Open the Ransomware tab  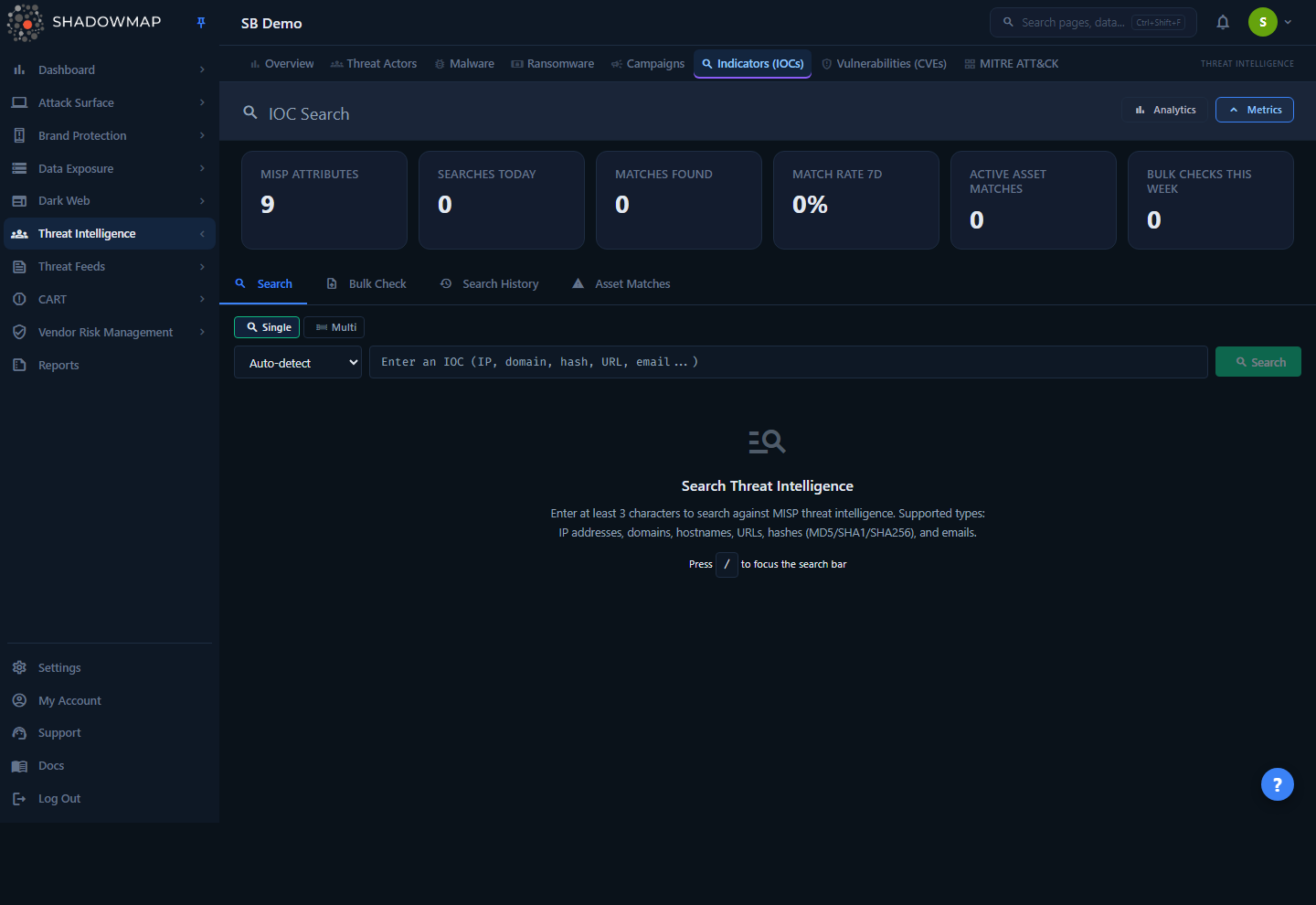click(x=552, y=64)
